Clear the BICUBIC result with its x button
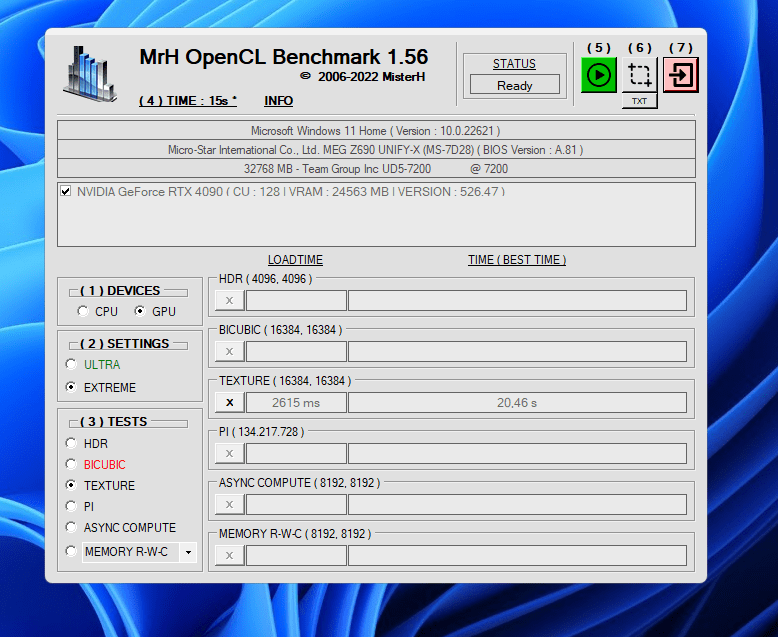 click(229, 352)
